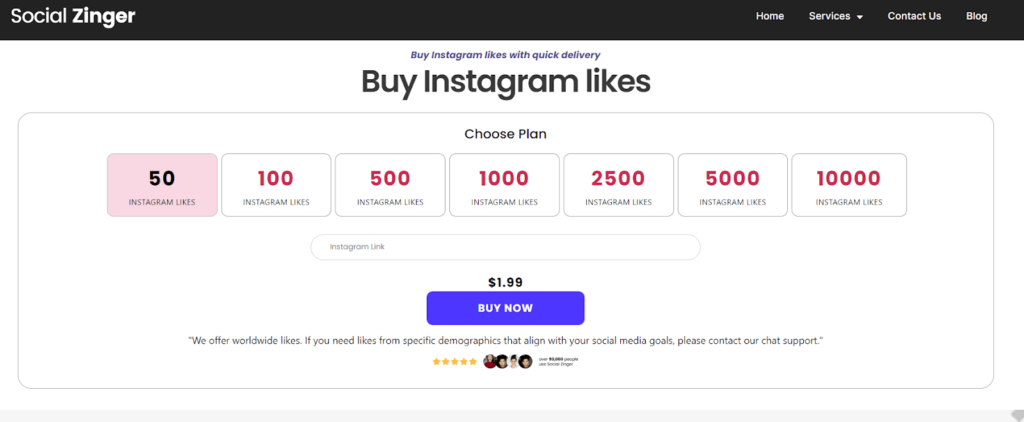
Task: Click the 'over 50,000 people' text
Action: pyautogui.click(x=559, y=361)
